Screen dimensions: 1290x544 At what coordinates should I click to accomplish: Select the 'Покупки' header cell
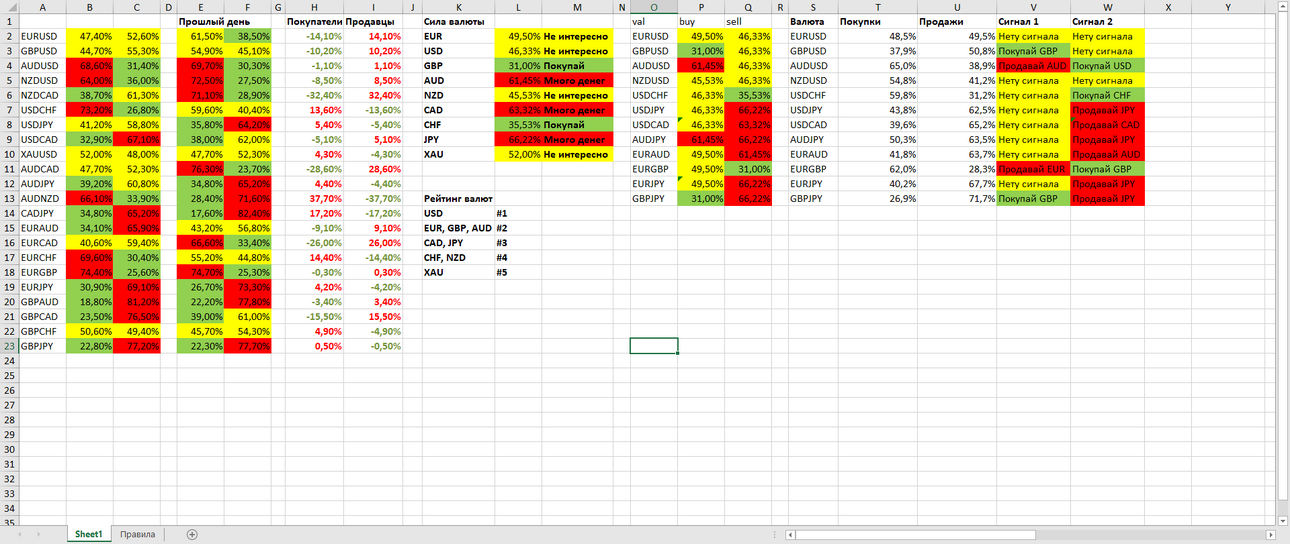pyautogui.click(x=878, y=21)
